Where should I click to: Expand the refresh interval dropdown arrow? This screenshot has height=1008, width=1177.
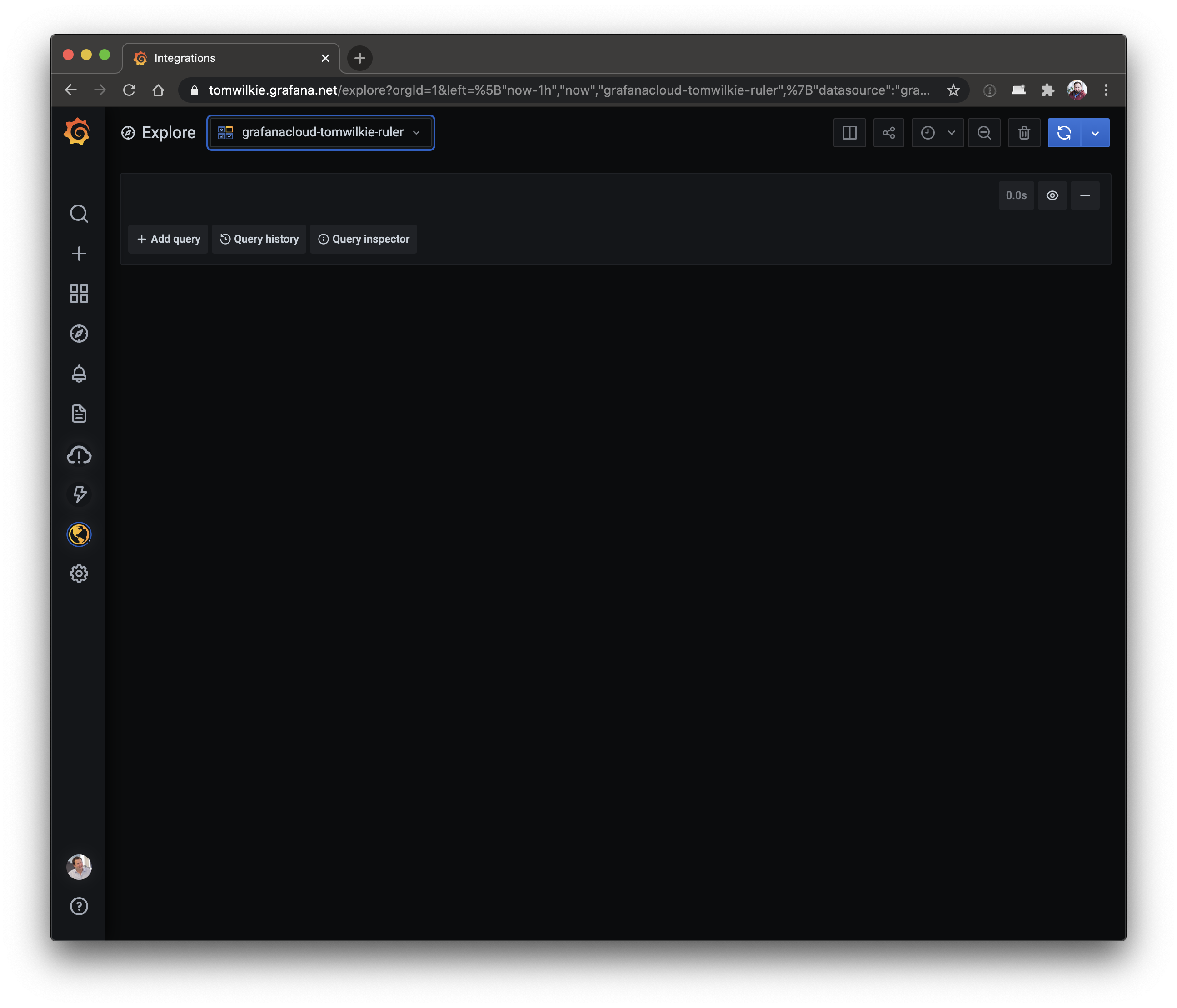pyautogui.click(x=1095, y=133)
